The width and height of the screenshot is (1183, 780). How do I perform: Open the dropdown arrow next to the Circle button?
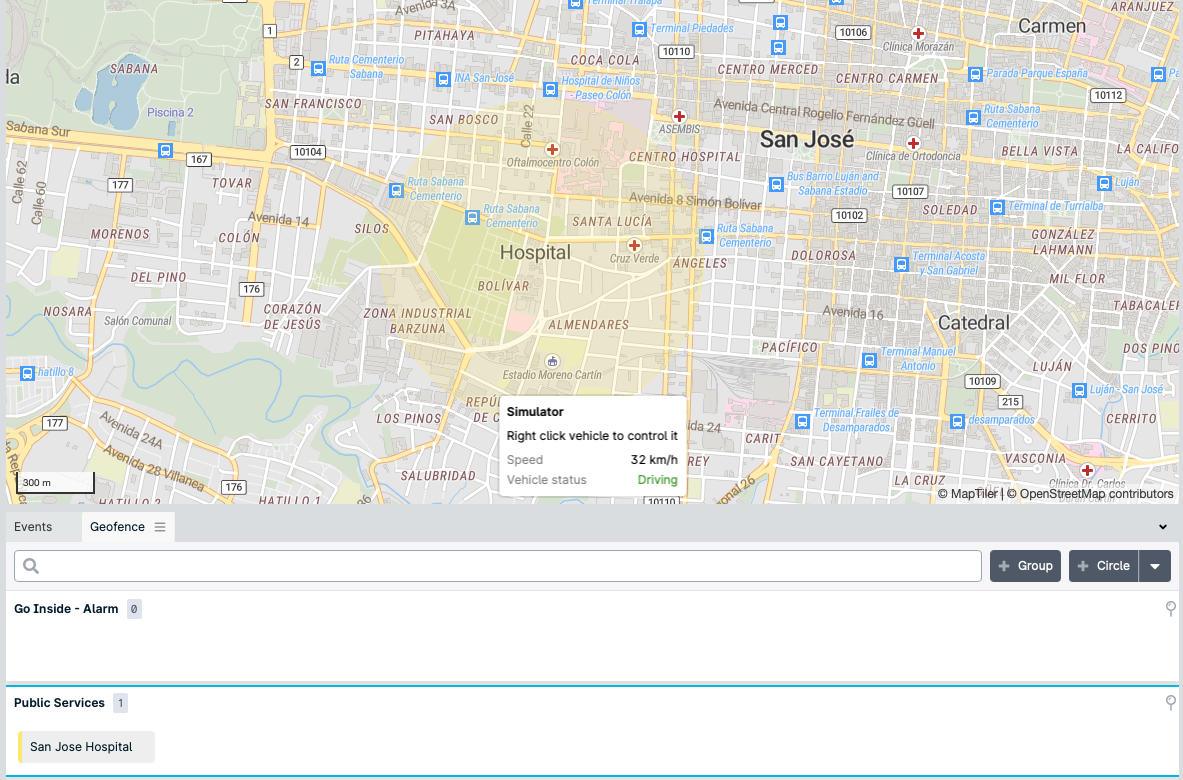point(1155,565)
